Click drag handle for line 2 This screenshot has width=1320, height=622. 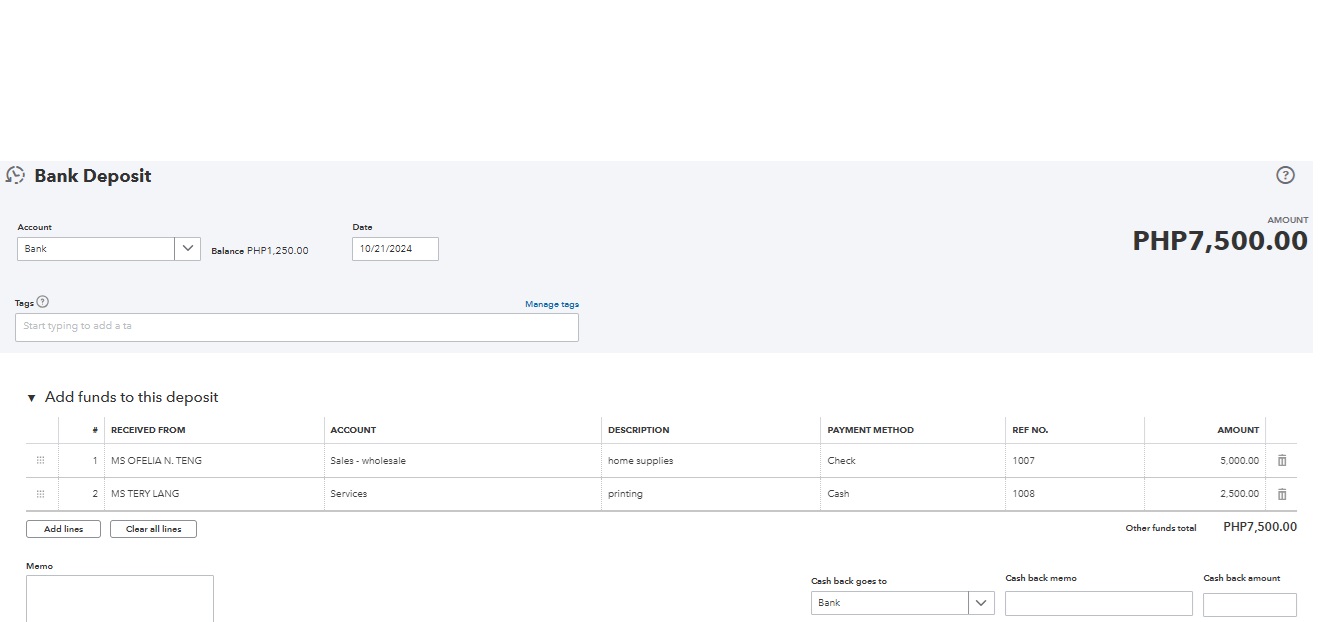click(x=41, y=494)
